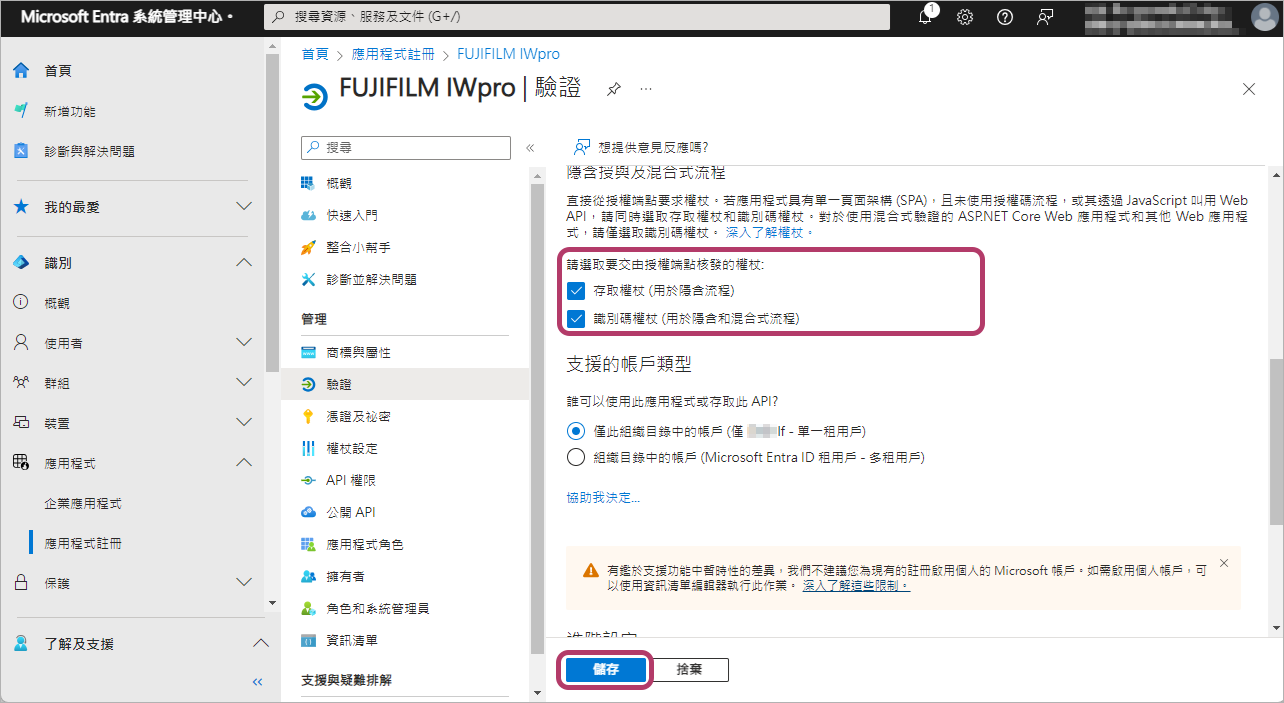Expand 群組 section chevron
Image resolution: width=1284 pixels, height=703 pixels.
click(x=243, y=383)
